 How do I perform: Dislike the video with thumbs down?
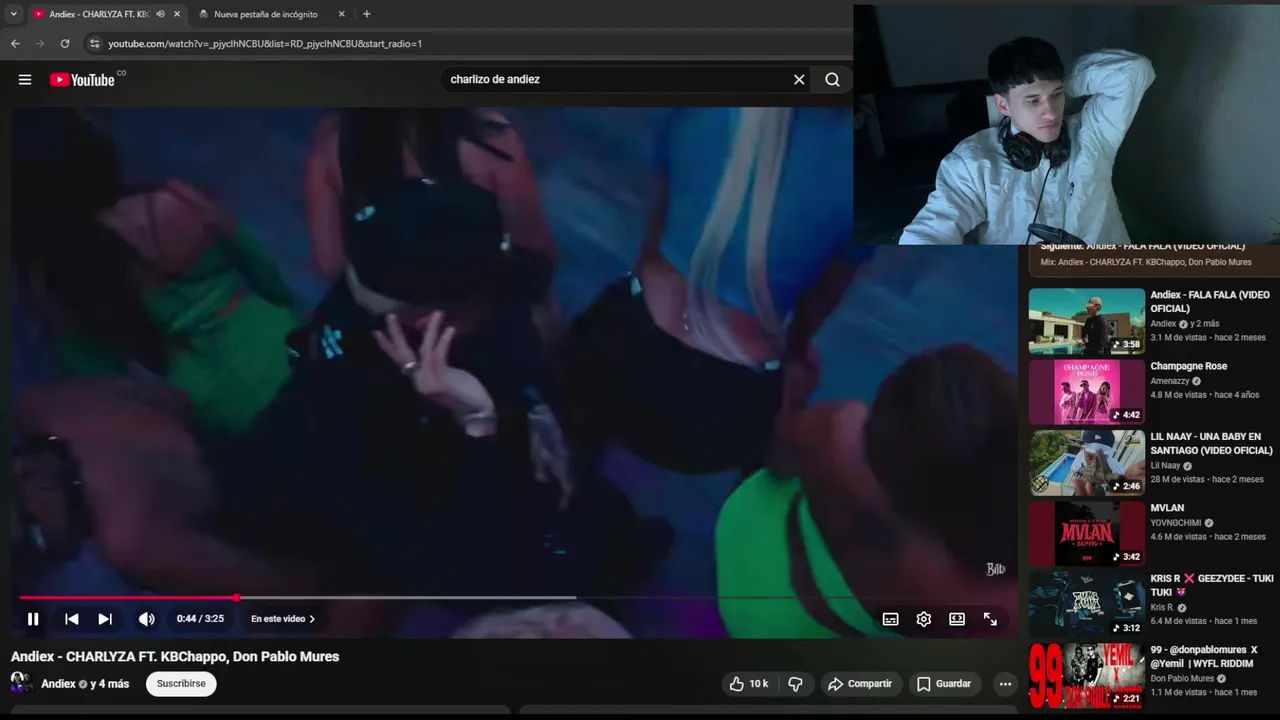click(795, 684)
